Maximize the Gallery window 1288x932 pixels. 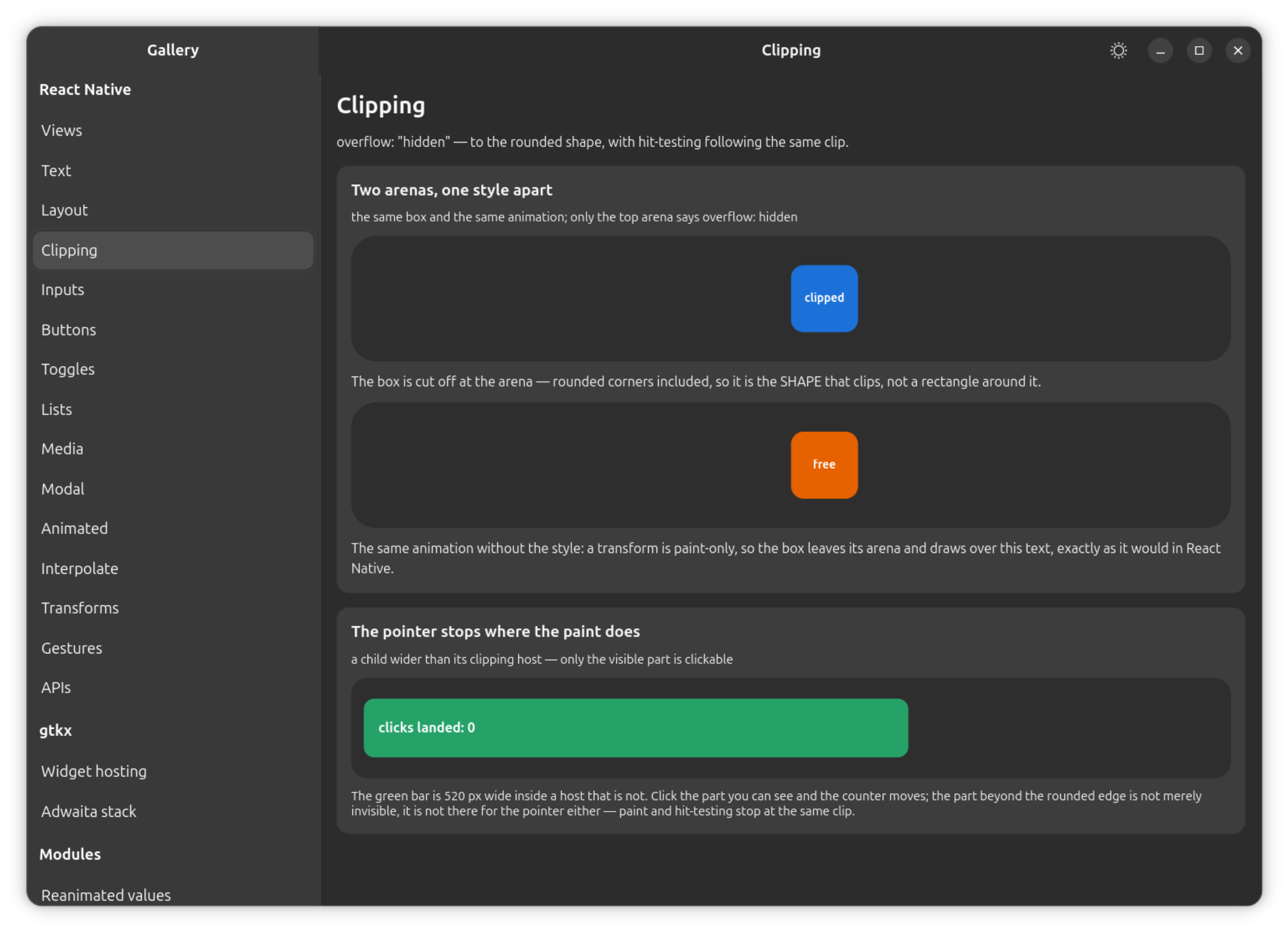[x=1199, y=51]
